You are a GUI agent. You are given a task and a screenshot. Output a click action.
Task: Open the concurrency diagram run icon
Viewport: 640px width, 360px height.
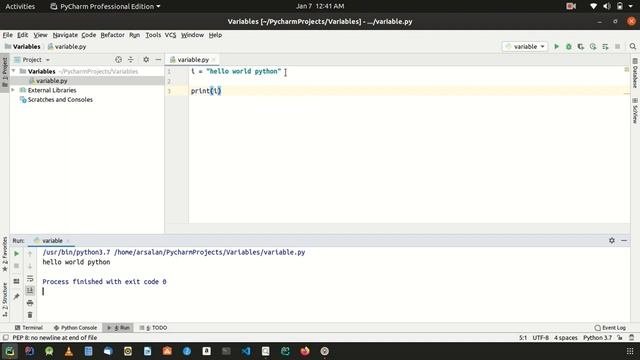click(605, 47)
